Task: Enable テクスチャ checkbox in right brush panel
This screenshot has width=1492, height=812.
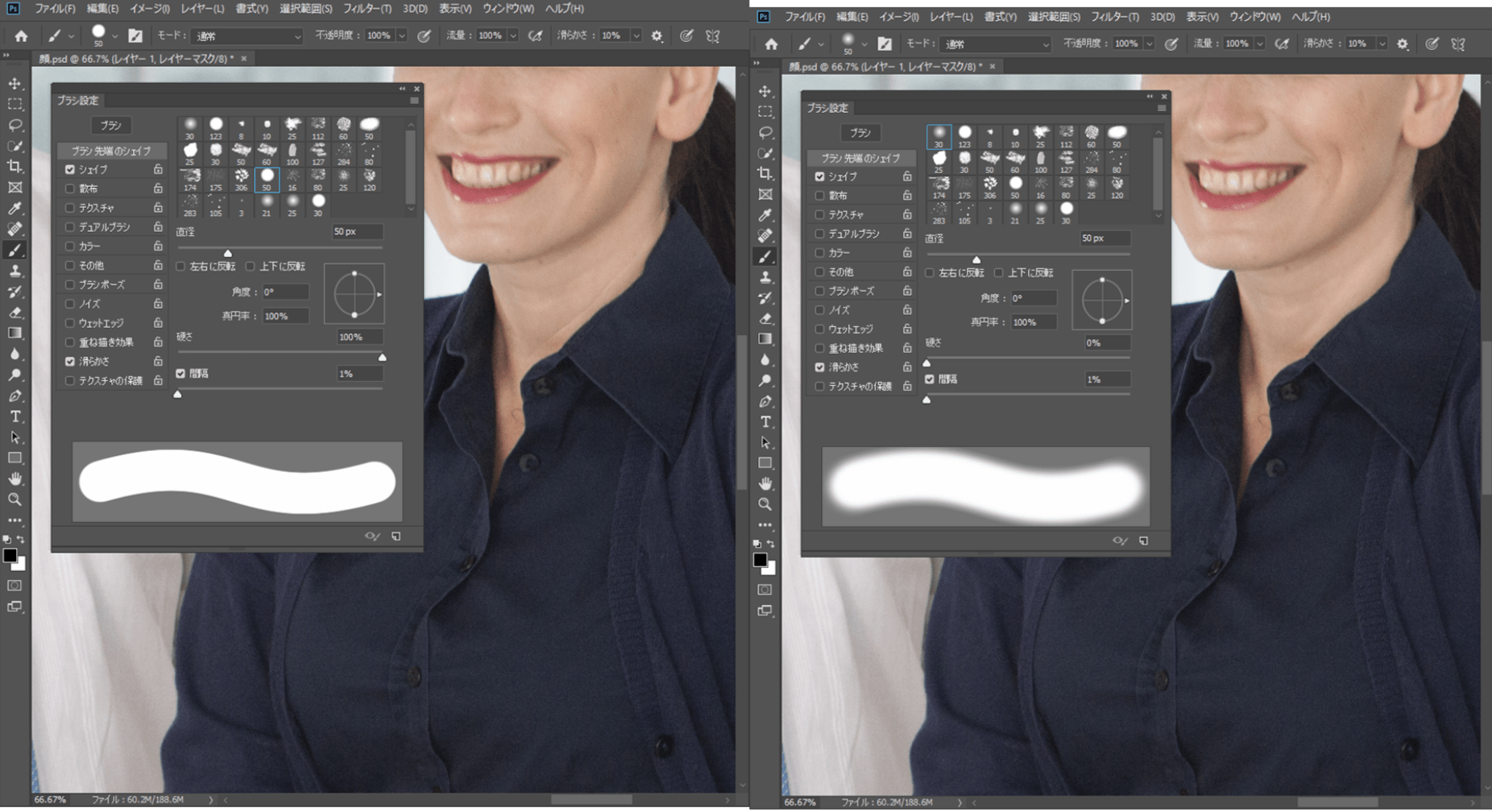Action: tap(819, 215)
